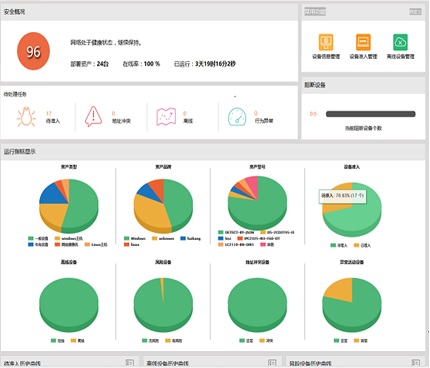Open the green cloud offline device icon
Screen dimensions: 430x368
(400, 42)
